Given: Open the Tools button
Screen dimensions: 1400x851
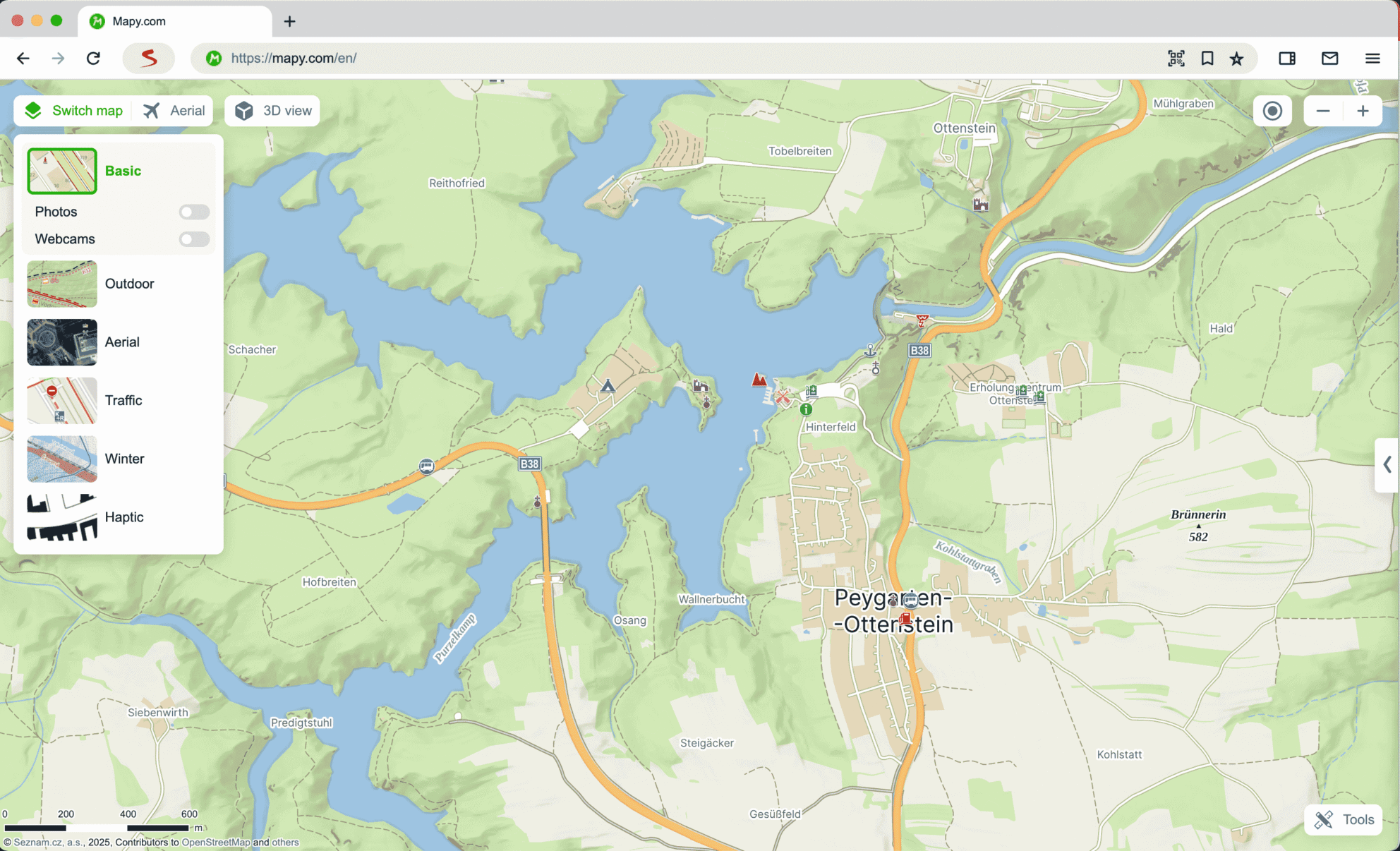Looking at the screenshot, I should (x=1343, y=819).
